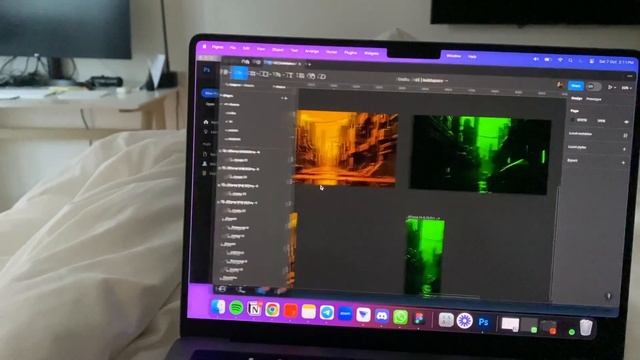640x360 pixels.
Task: Open the Figma home tab icon
Action: tap(245, 62)
